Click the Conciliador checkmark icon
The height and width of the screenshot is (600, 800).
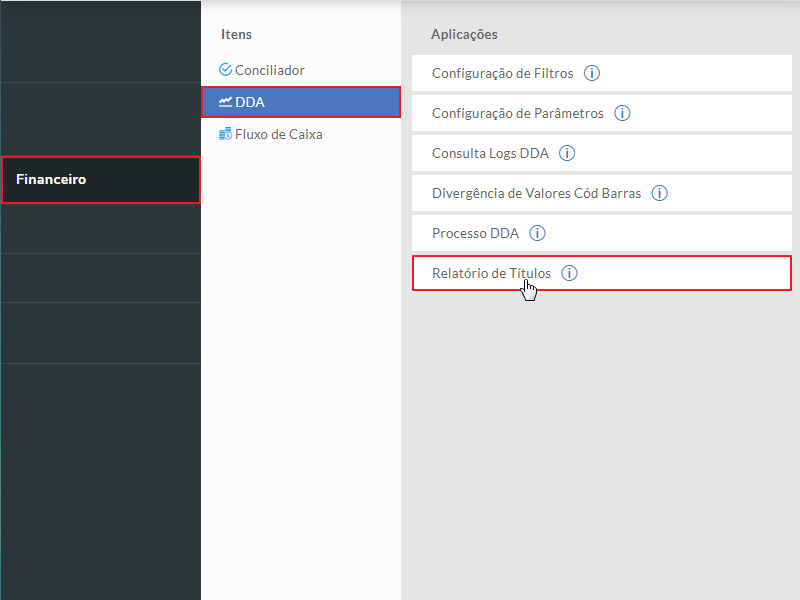point(225,70)
